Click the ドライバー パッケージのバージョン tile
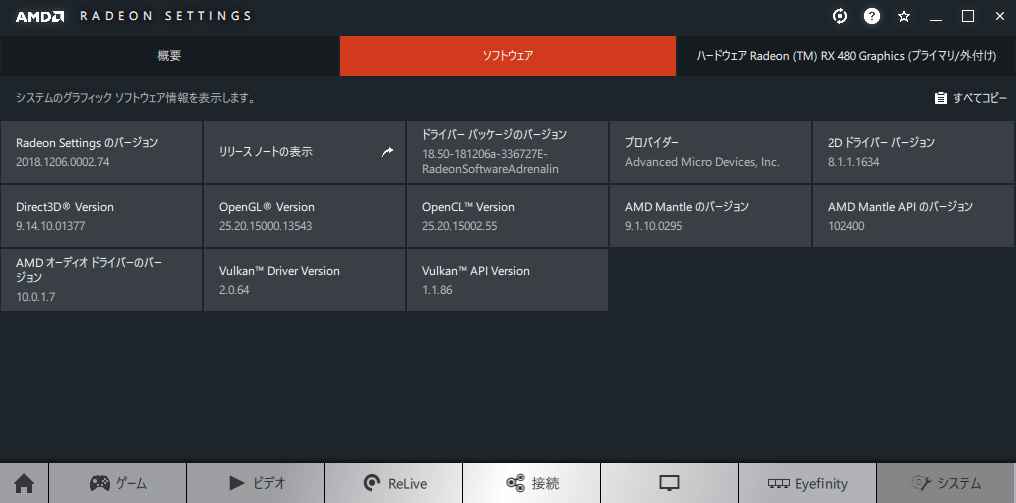Viewport: 1016px width, 503px height. 507,152
